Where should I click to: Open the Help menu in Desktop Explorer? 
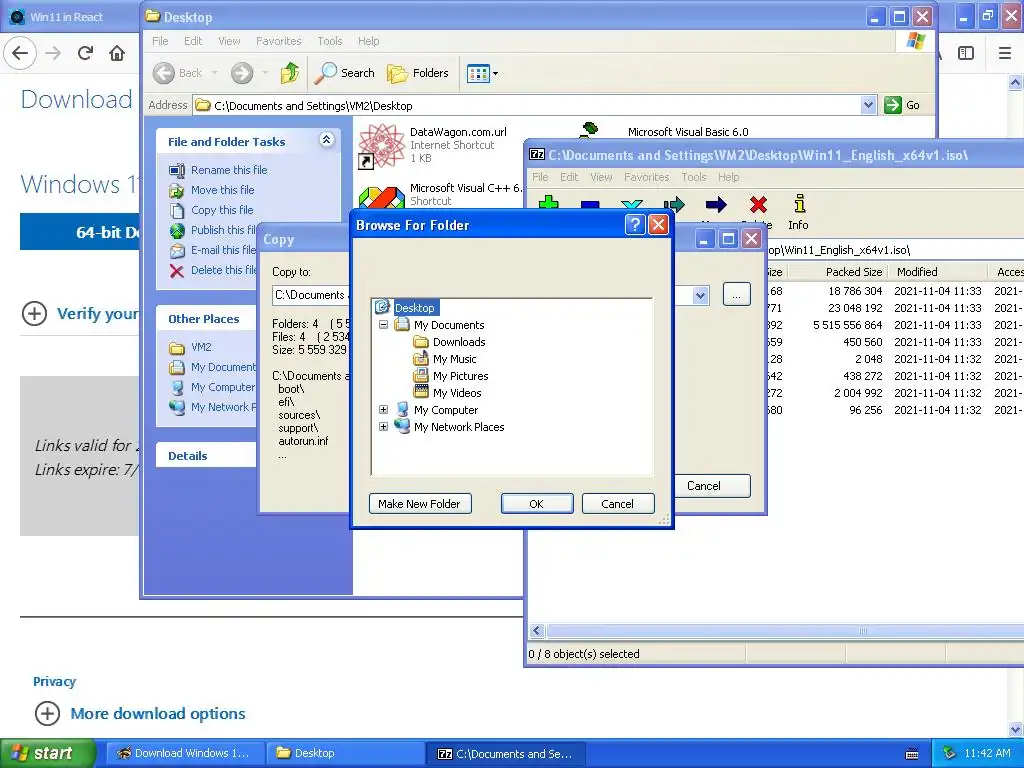tap(368, 41)
